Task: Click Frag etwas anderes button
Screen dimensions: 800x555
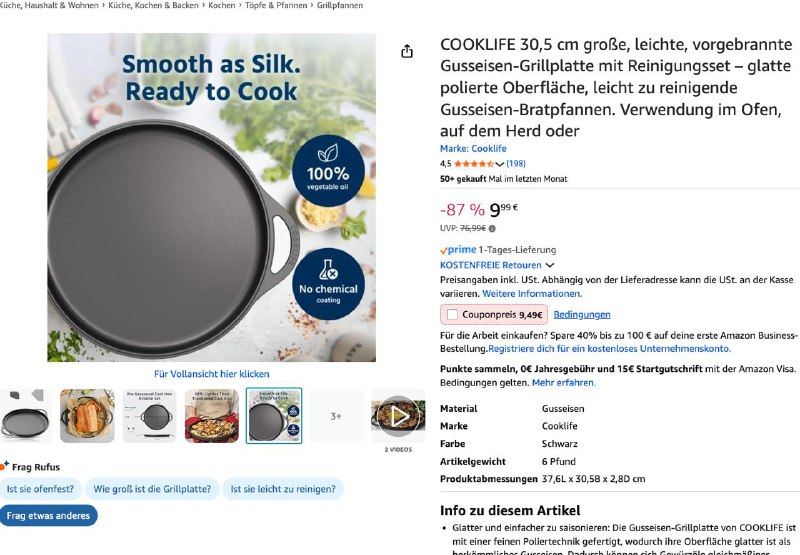Action: coord(49,516)
